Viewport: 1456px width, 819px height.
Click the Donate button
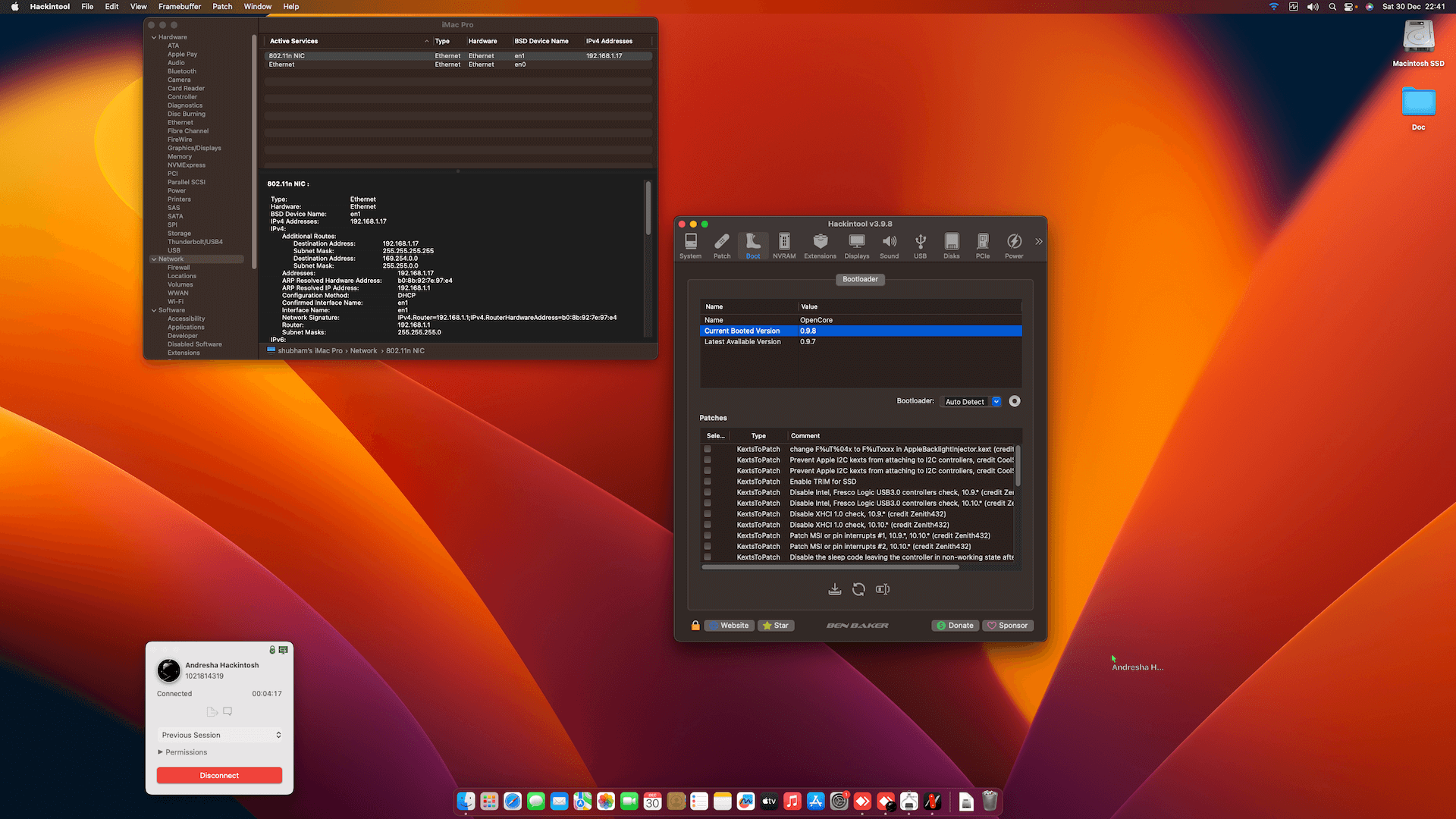click(955, 626)
